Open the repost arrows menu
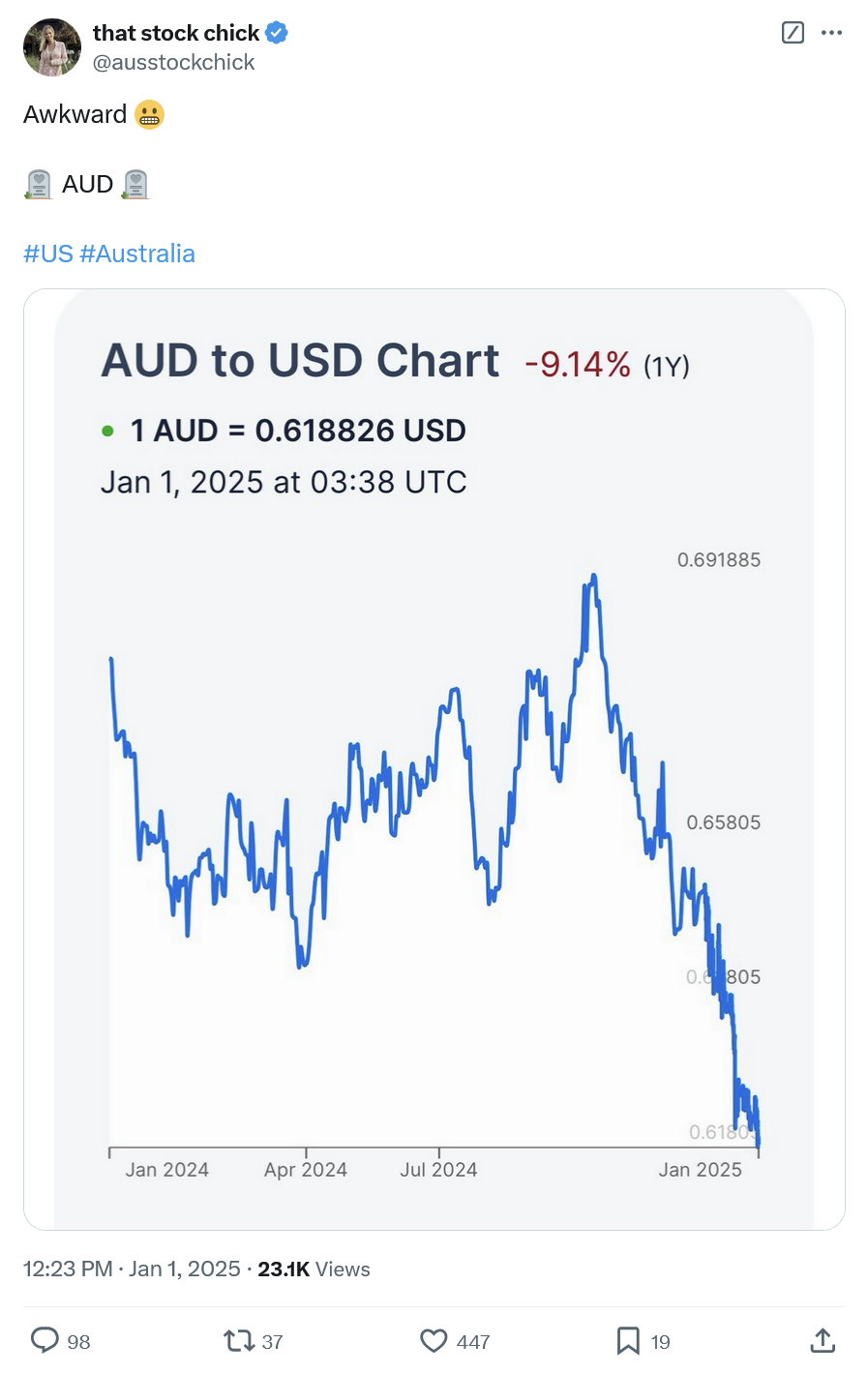868x1374 pixels. (x=238, y=1340)
